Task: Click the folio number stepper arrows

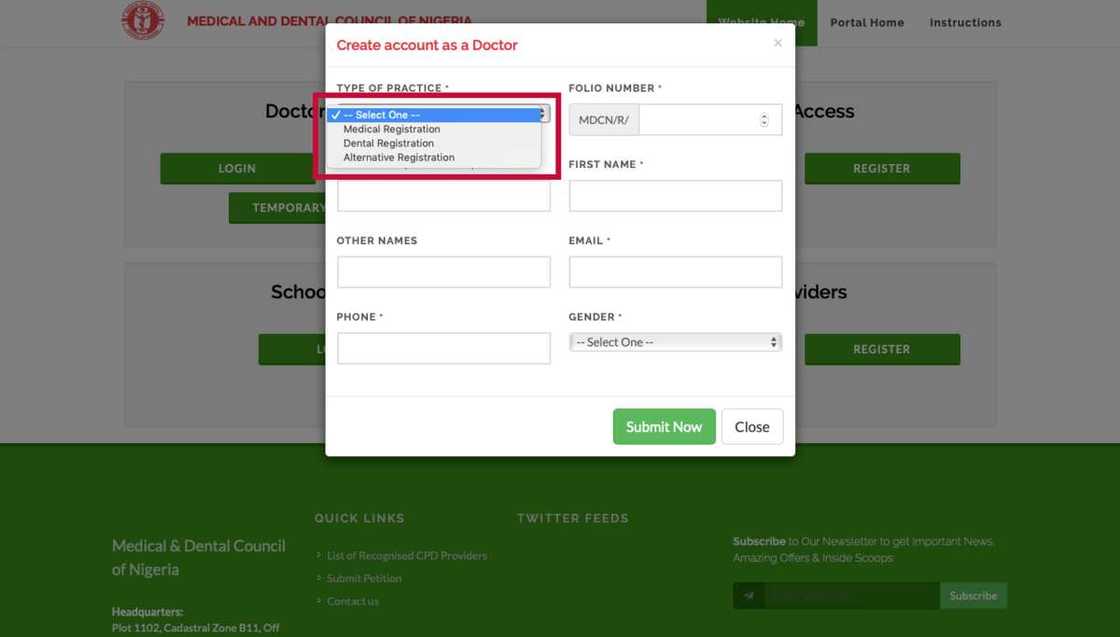Action: pos(764,120)
